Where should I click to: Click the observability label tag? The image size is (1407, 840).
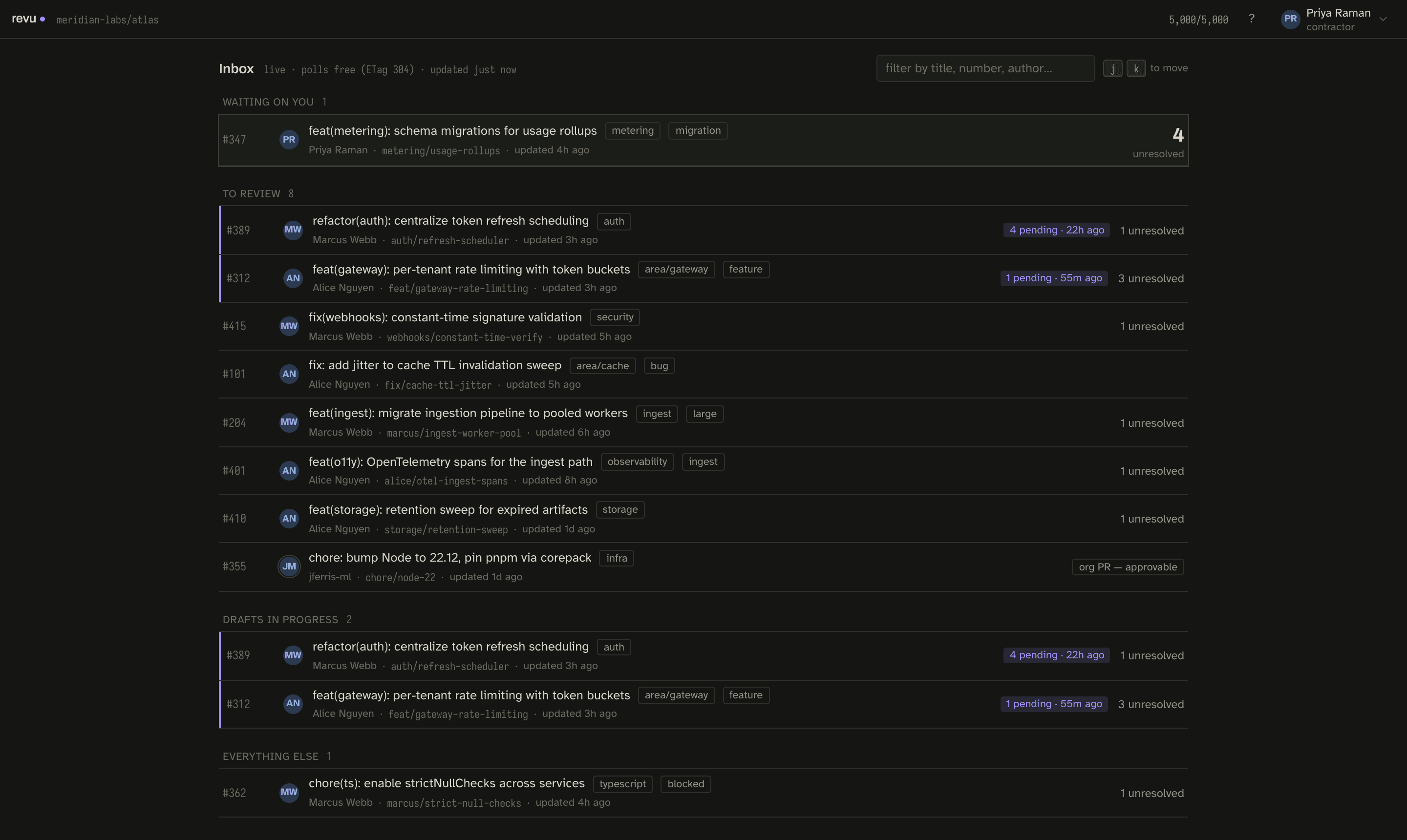tap(637, 462)
